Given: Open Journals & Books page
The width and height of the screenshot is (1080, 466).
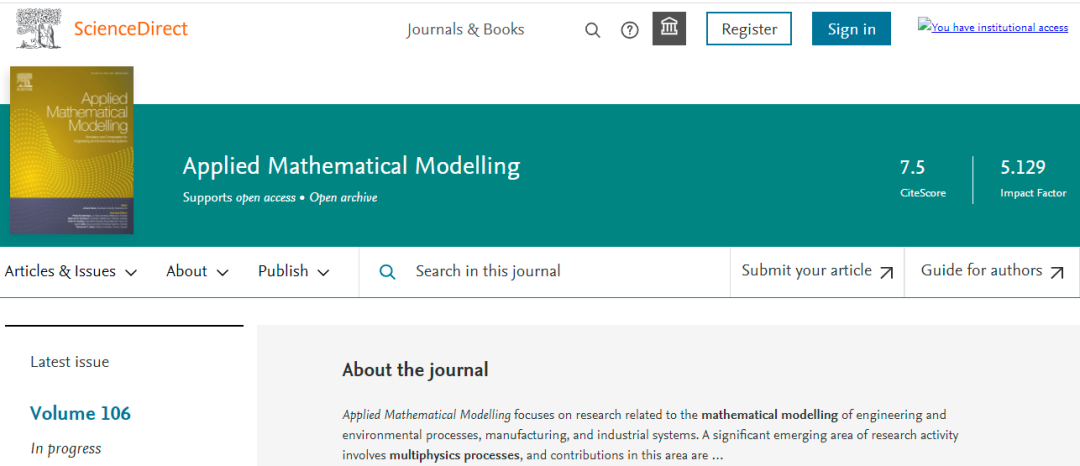Looking at the screenshot, I should pyautogui.click(x=465, y=29).
